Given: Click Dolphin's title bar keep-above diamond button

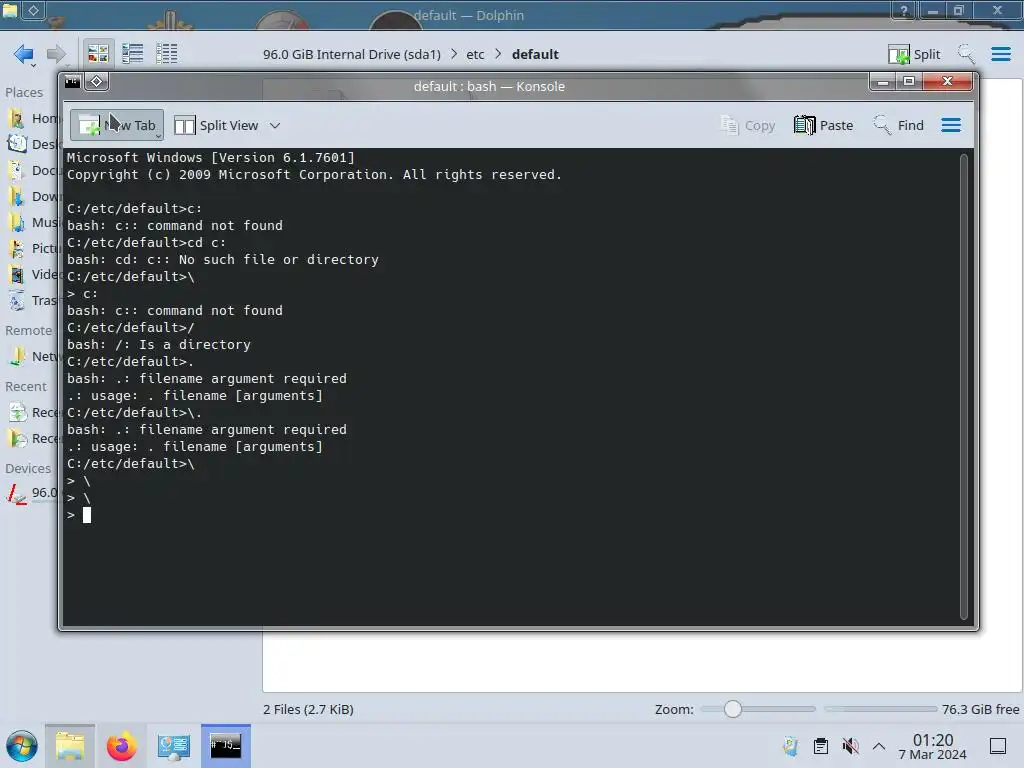Looking at the screenshot, I should [x=33, y=10].
